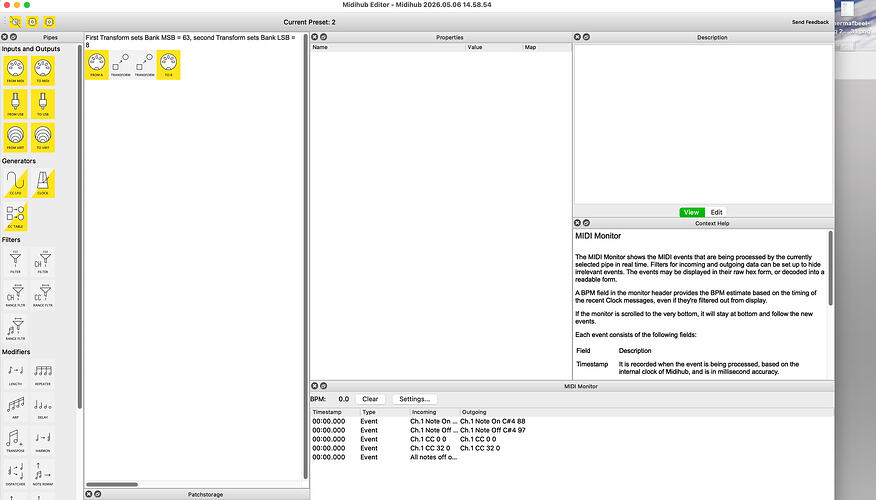Select the REPEATER modifier pipe
The height and width of the screenshot is (500, 876).
(x=43, y=374)
